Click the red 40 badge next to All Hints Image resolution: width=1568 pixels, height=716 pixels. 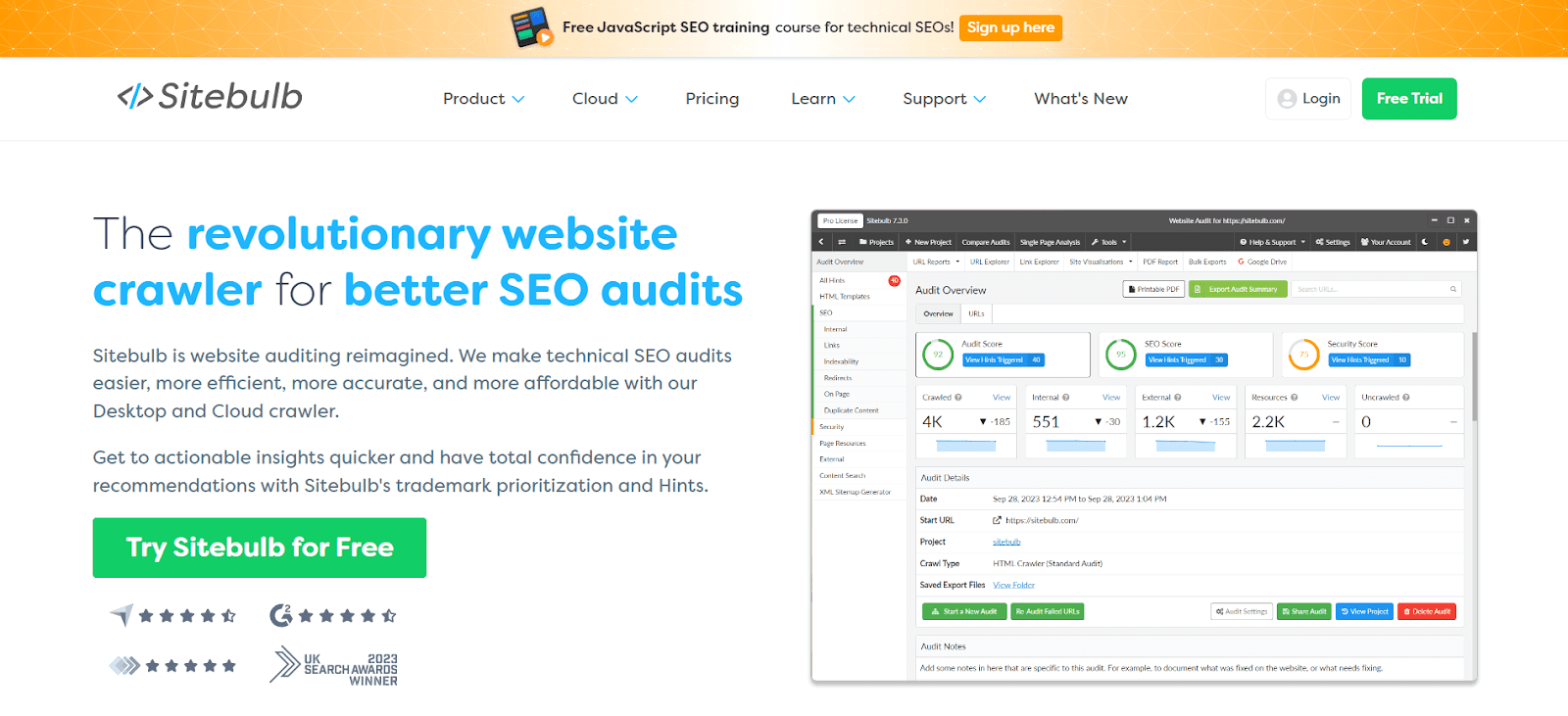pos(895,280)
